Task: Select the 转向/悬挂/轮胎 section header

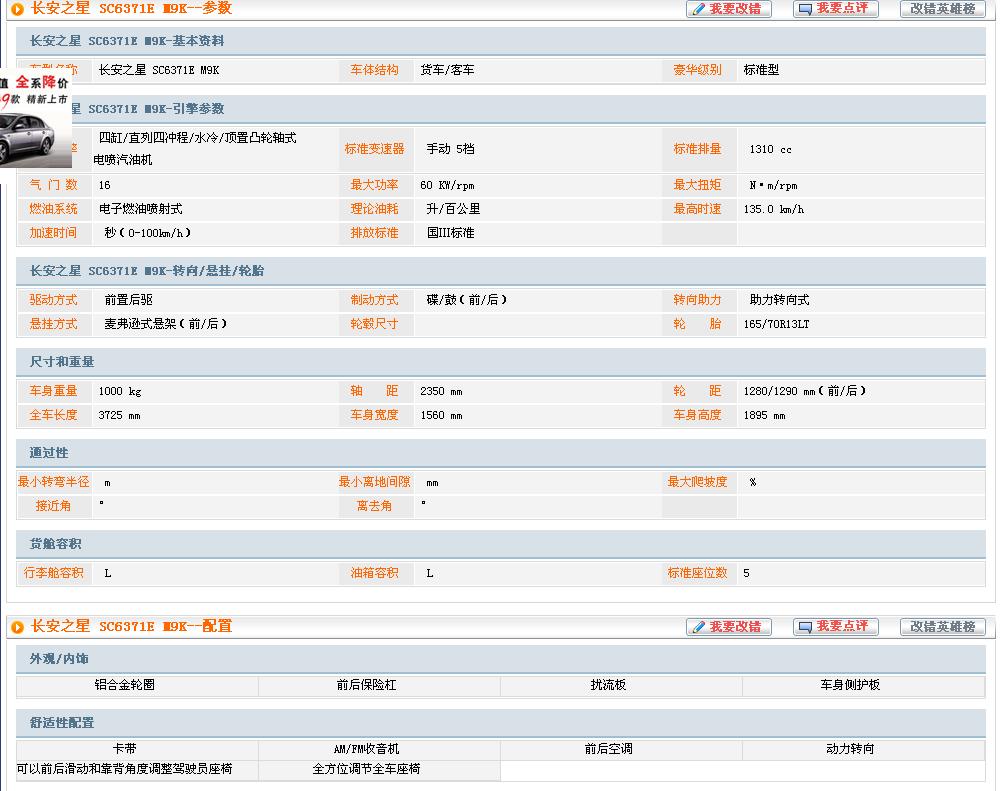Action: [146, 271]
